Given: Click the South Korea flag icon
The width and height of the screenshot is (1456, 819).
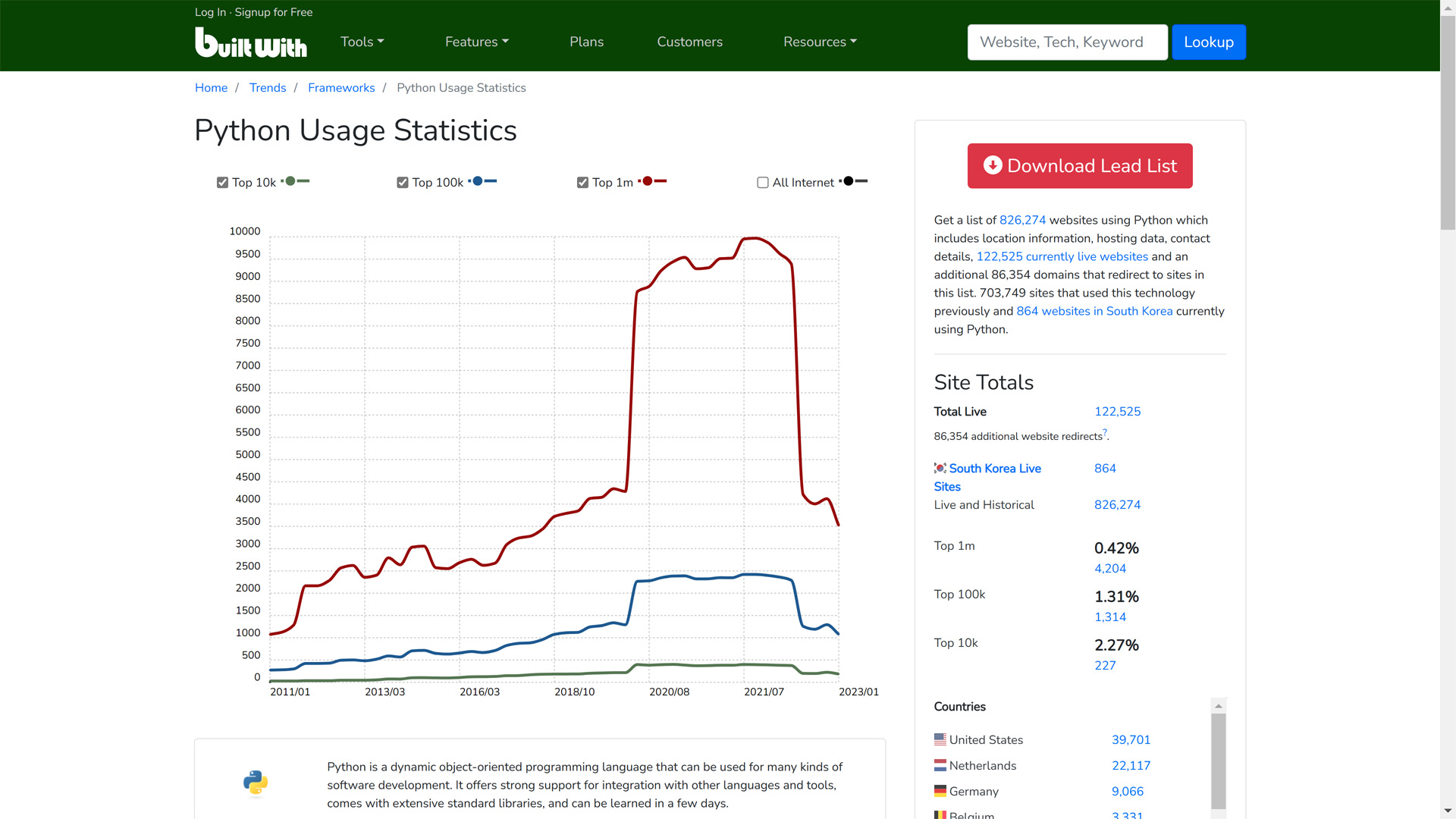Looking at the screenshot, I should (x=940, y=468).
